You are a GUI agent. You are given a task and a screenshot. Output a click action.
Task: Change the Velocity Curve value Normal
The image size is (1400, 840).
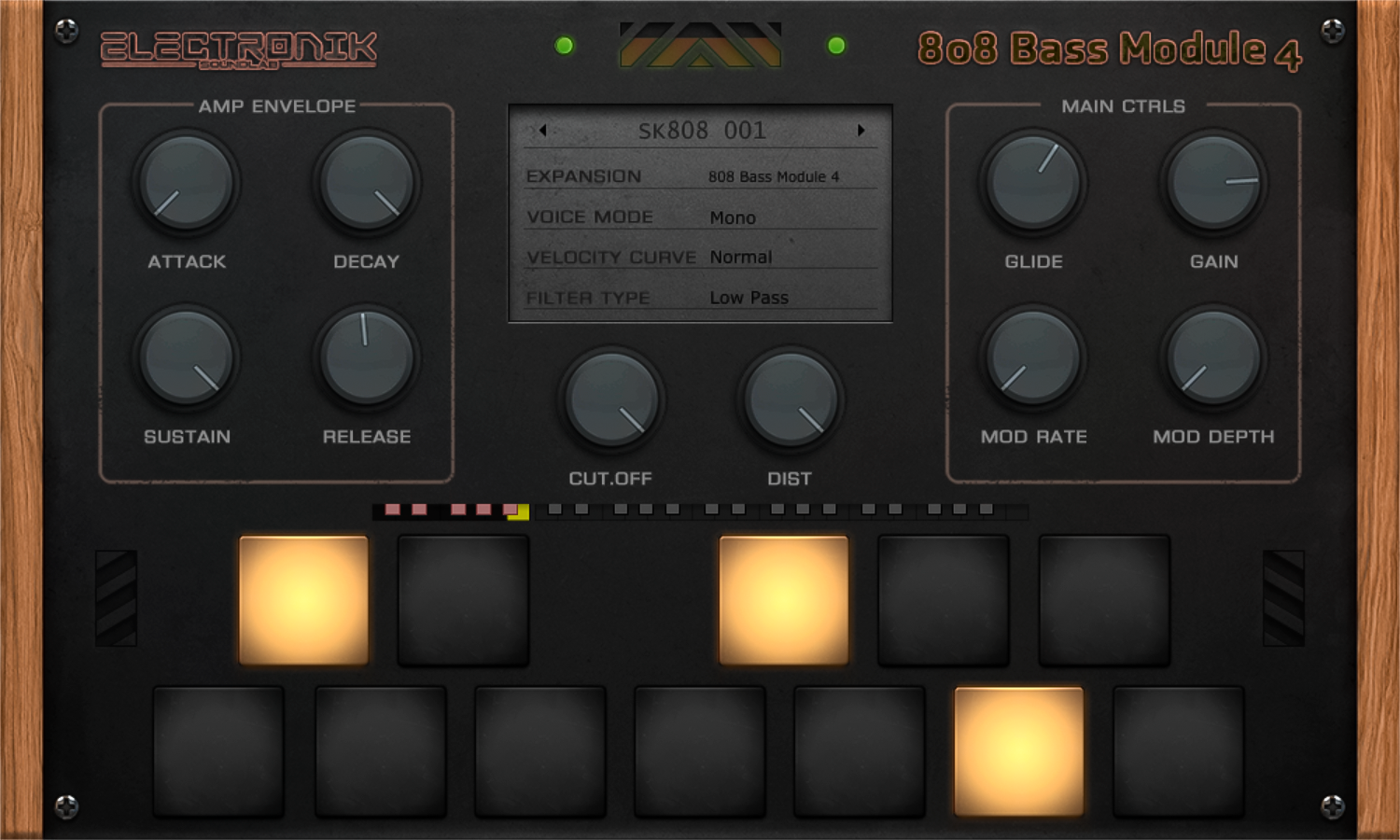[741, 257]
